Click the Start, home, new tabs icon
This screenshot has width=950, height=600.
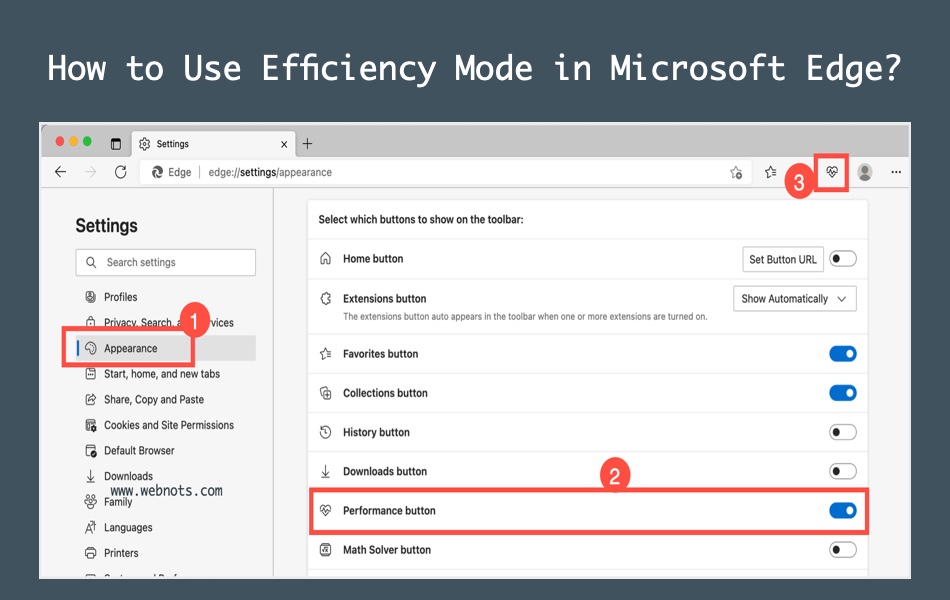[90, 374]
